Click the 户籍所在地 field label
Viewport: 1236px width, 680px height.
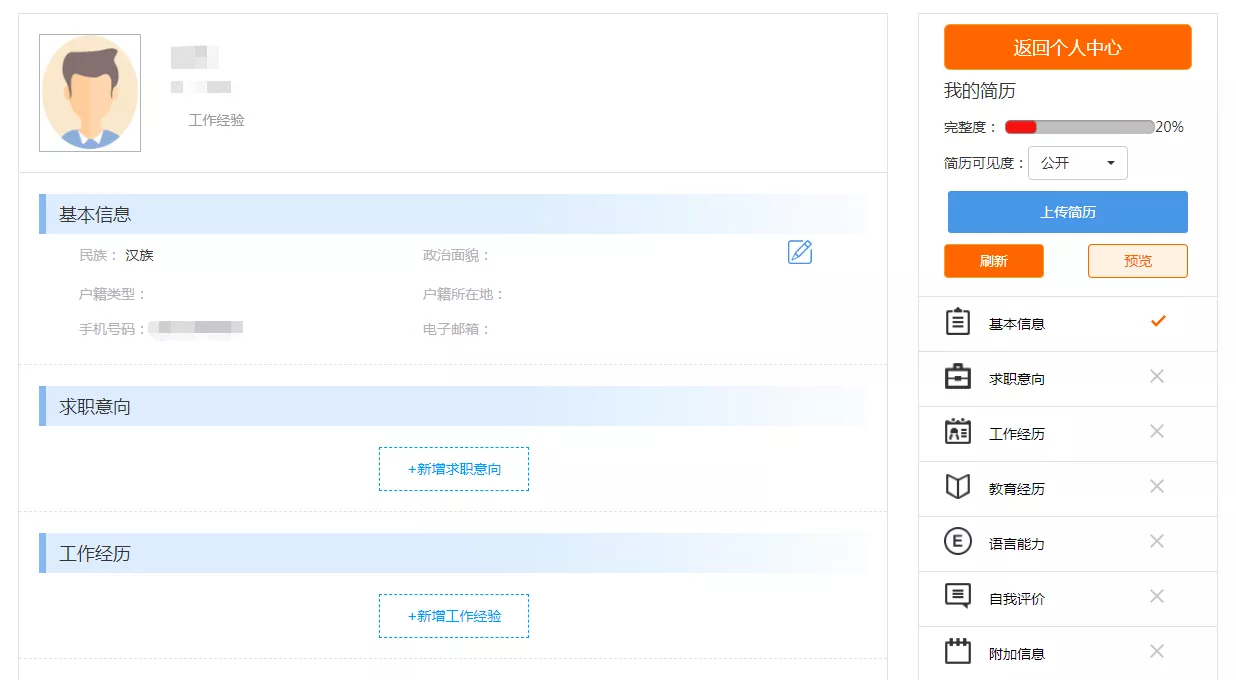click(x=464, y=294)
